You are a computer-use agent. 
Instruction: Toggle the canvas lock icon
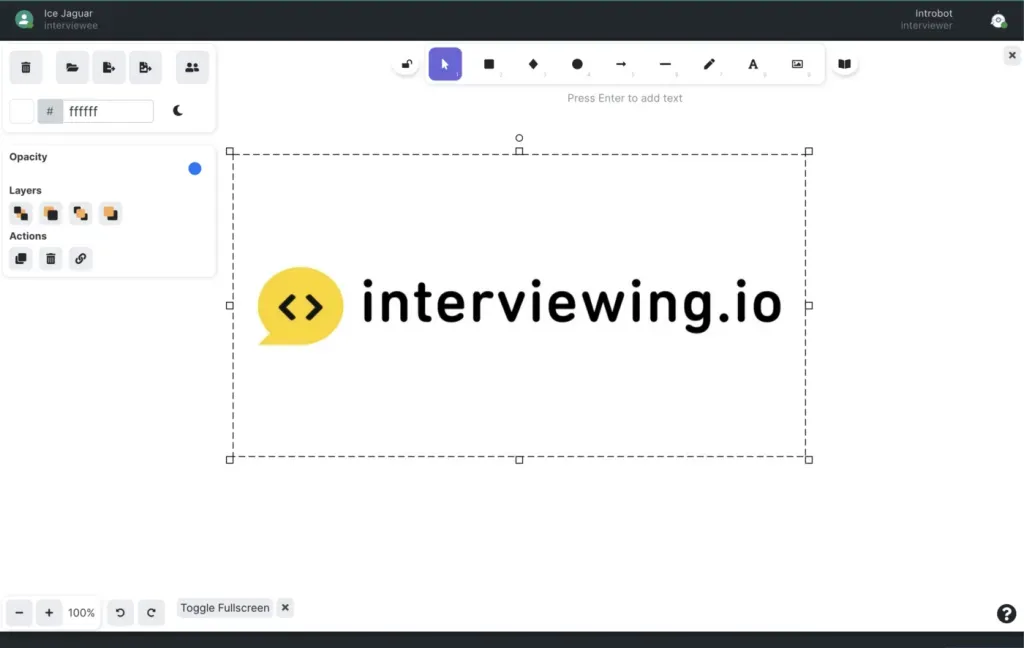click(x=407, y=65)
